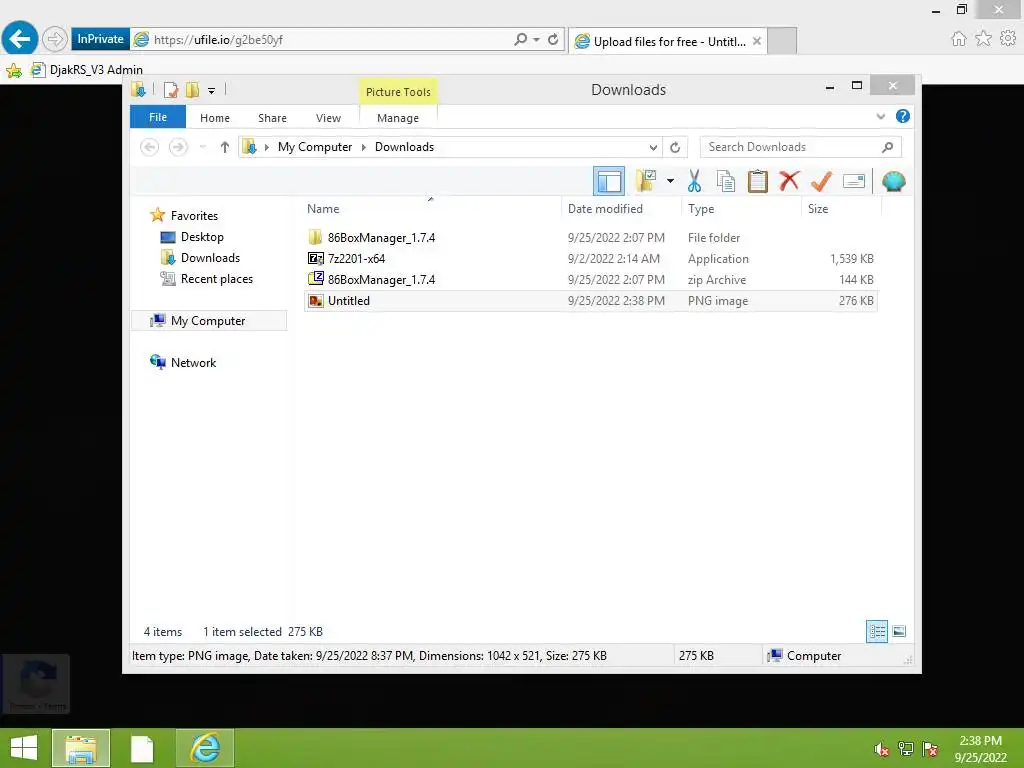Click New folder icon in quick access toolbar
This screenshot has width=1024, height=768.
[192, 89]
